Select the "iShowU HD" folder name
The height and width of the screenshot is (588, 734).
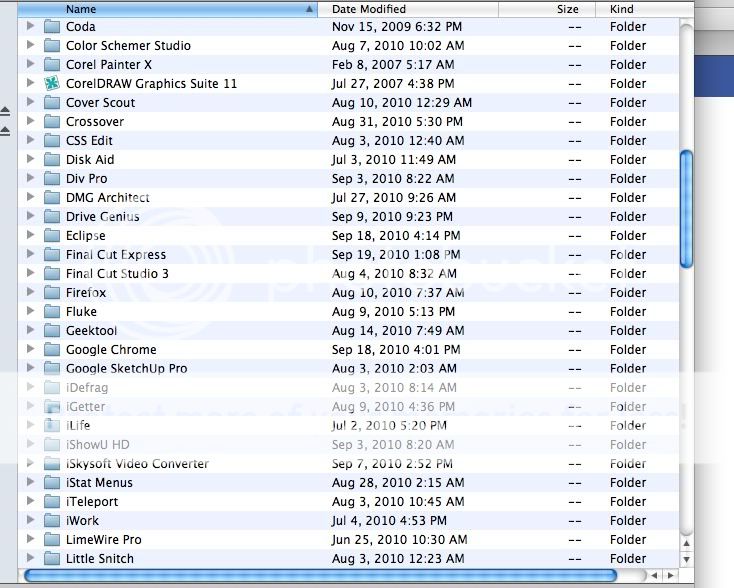(97, 445)
